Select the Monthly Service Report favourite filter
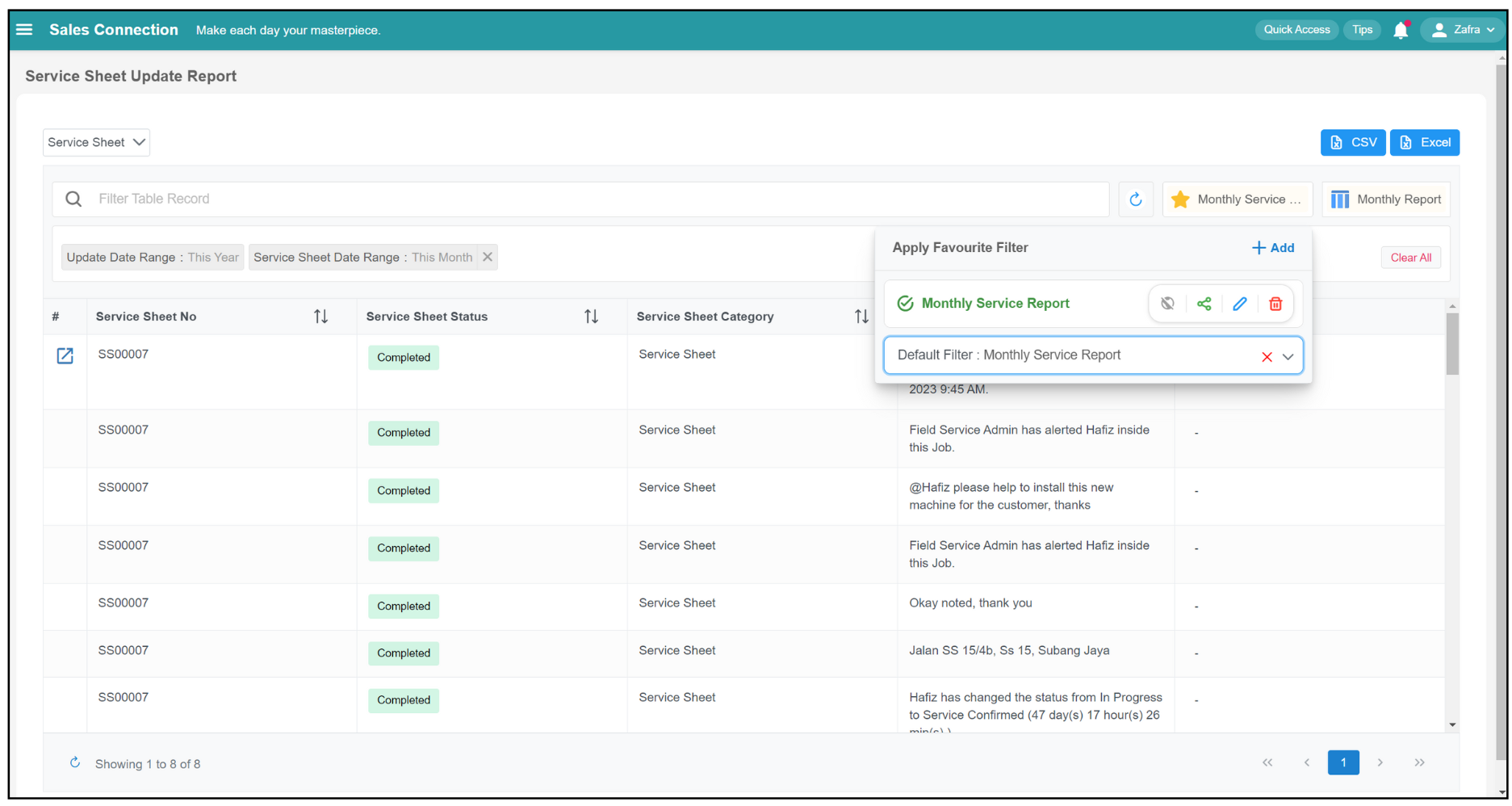The height and width of the screenshot is (806, 1512). 995,304
